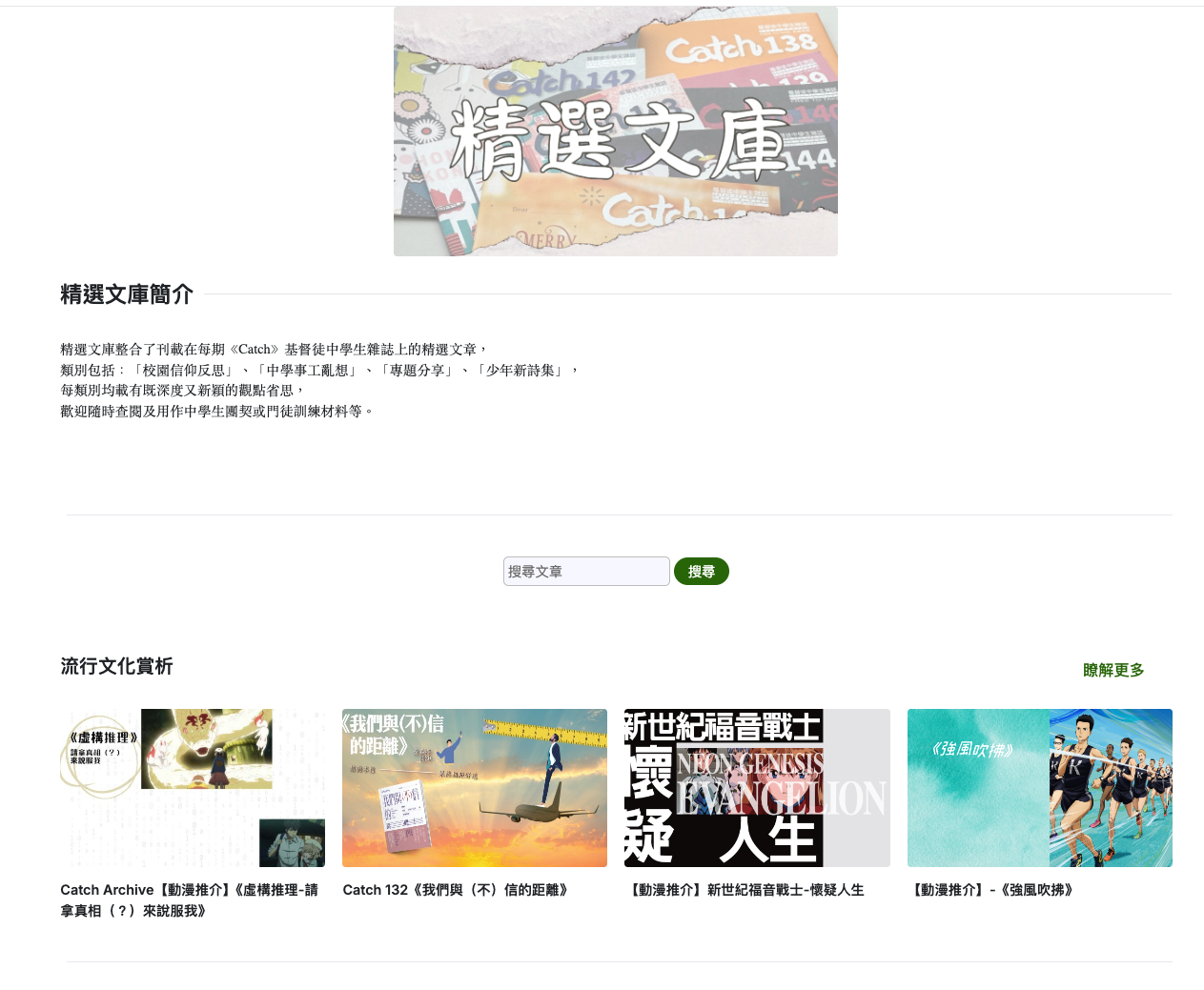Open the 新世紀福音戰士-懷疑人生 title link
Viewport: 1204px width, 990px height.
click(745, 890)
